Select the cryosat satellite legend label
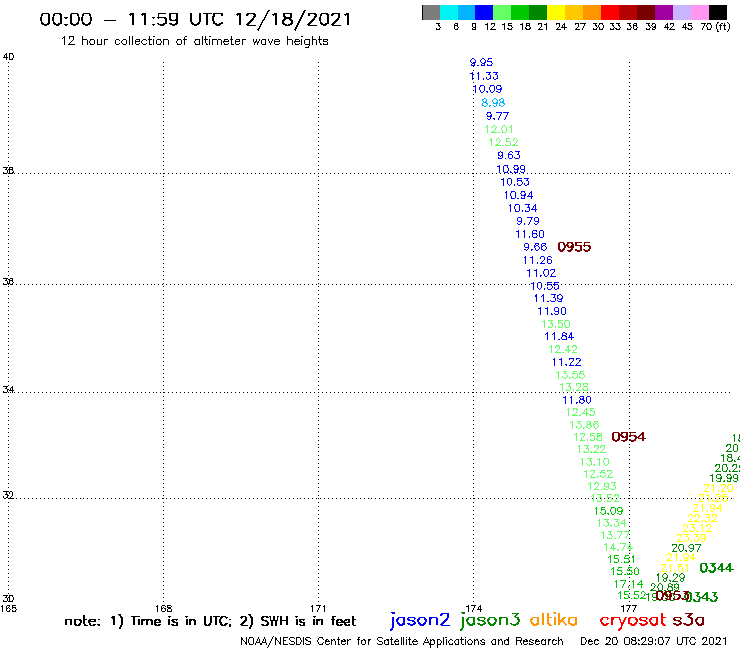This screenshot has height=650, width=740. tap(632, 620)
